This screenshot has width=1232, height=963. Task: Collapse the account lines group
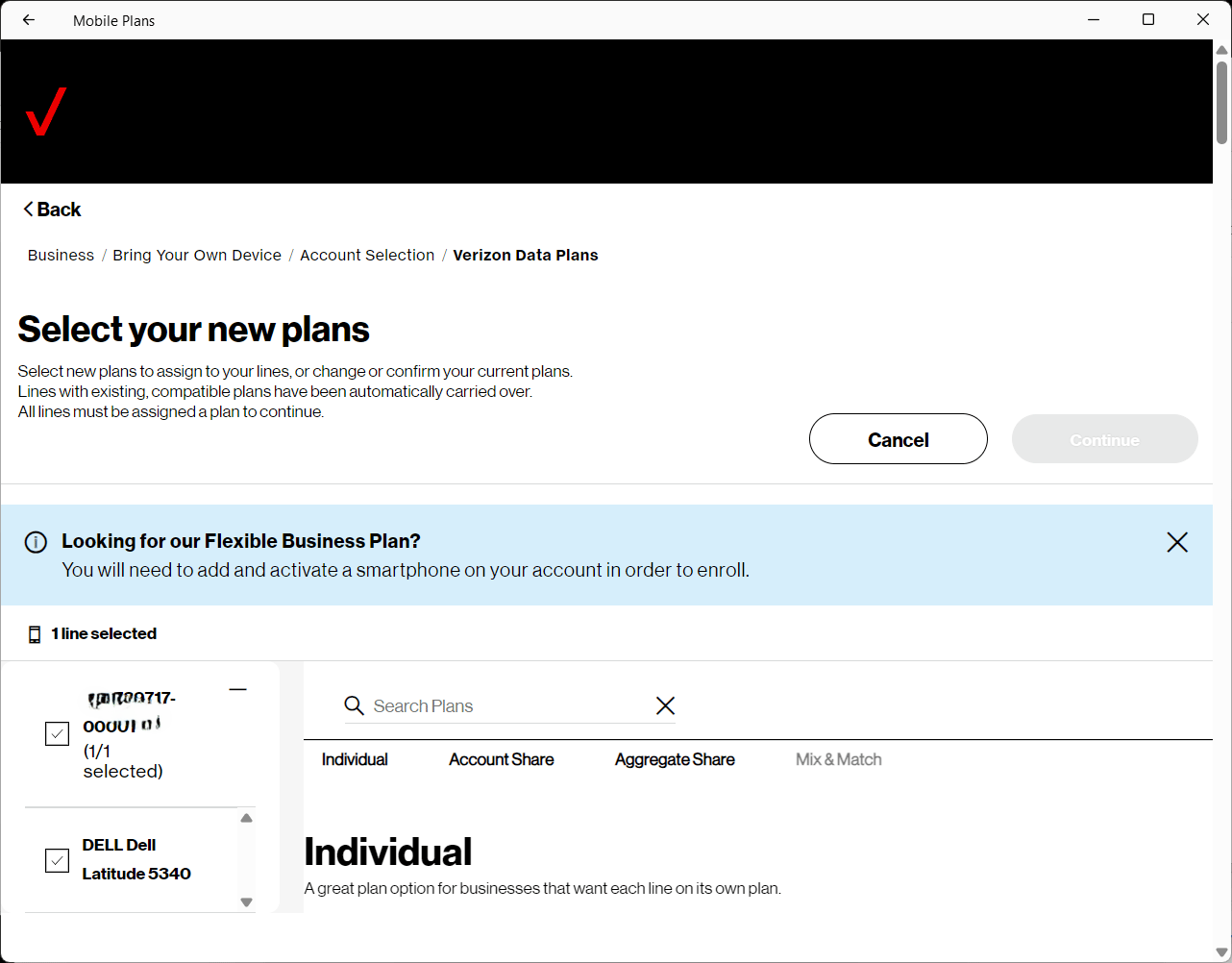coord(238,690)
